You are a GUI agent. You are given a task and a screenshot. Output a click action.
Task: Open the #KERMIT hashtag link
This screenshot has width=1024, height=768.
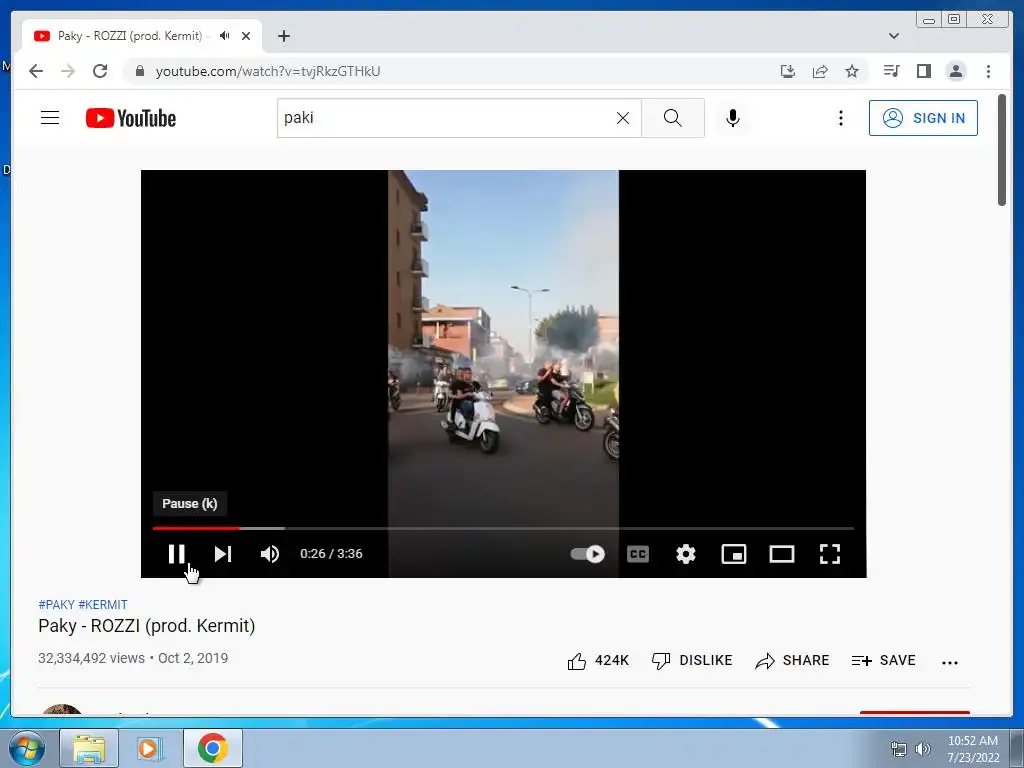103,605
